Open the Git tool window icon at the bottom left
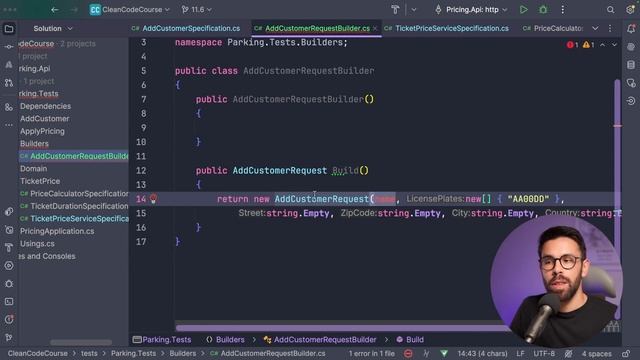Screen dimensions: 640x360 pyautogui.click(x=9, y=338)
